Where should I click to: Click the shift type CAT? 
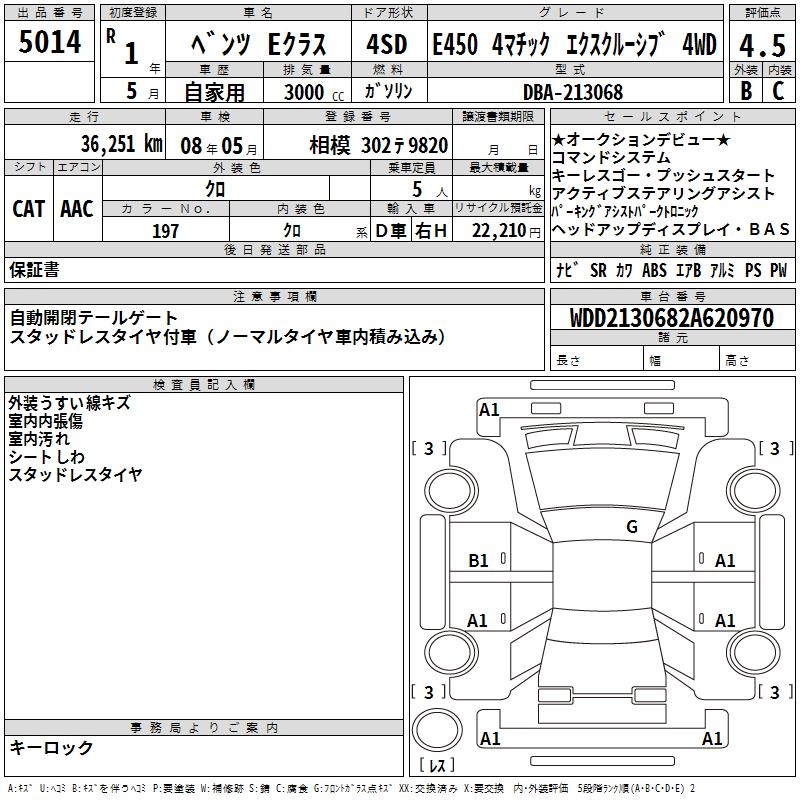pos(29,209)
